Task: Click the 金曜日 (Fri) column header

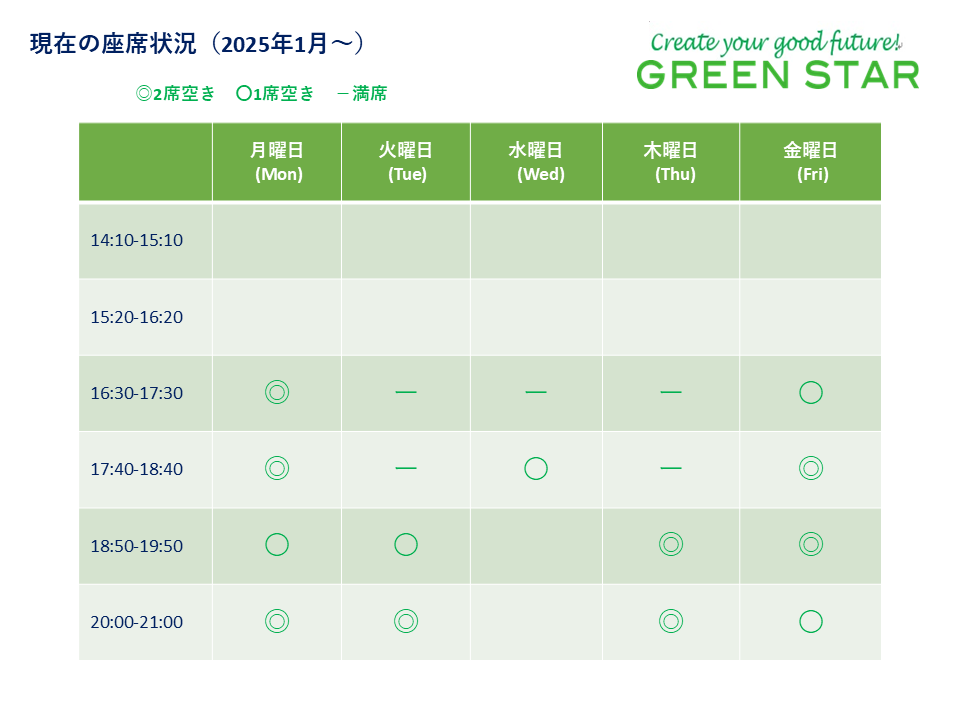Action: tap(811, 161)
